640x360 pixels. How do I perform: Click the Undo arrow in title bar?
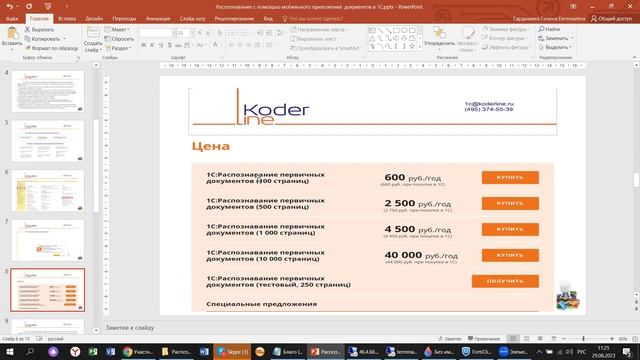(10, 7)
